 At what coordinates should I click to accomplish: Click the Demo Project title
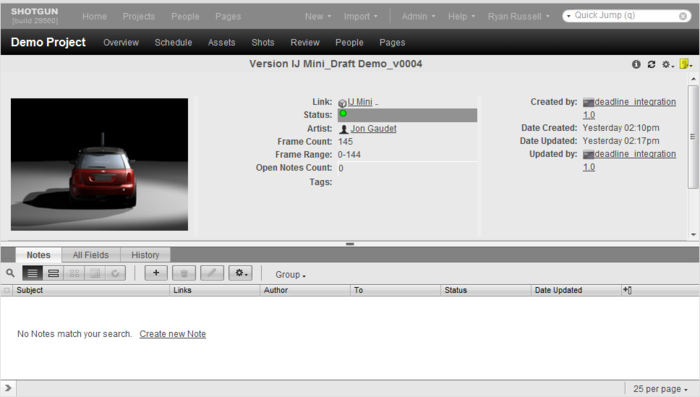click(48, 42)
